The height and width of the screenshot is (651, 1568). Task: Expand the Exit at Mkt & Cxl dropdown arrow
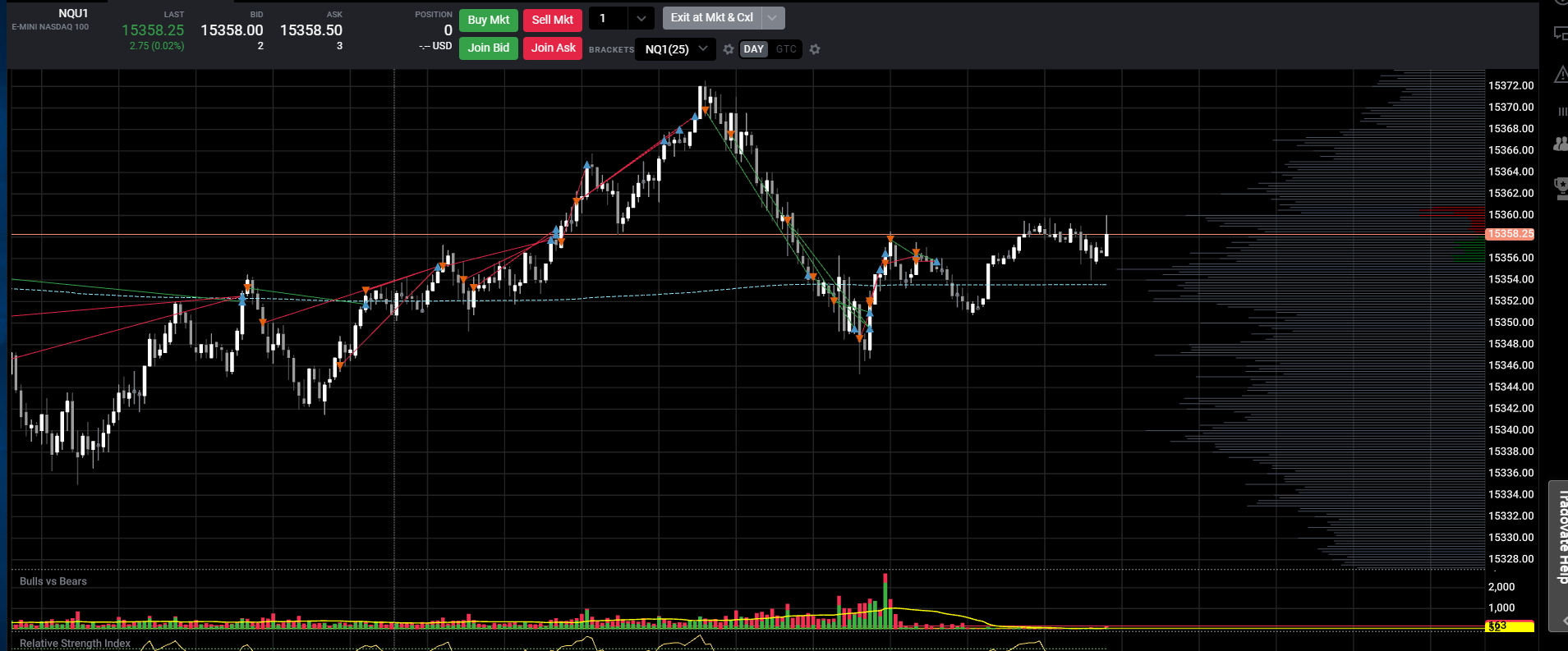(772, 17)
